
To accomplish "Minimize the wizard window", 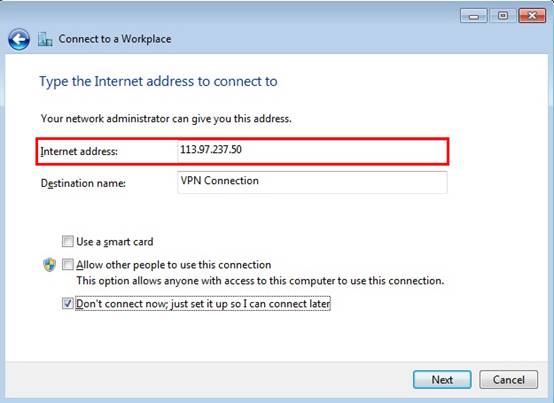I will tap(473, 16).
